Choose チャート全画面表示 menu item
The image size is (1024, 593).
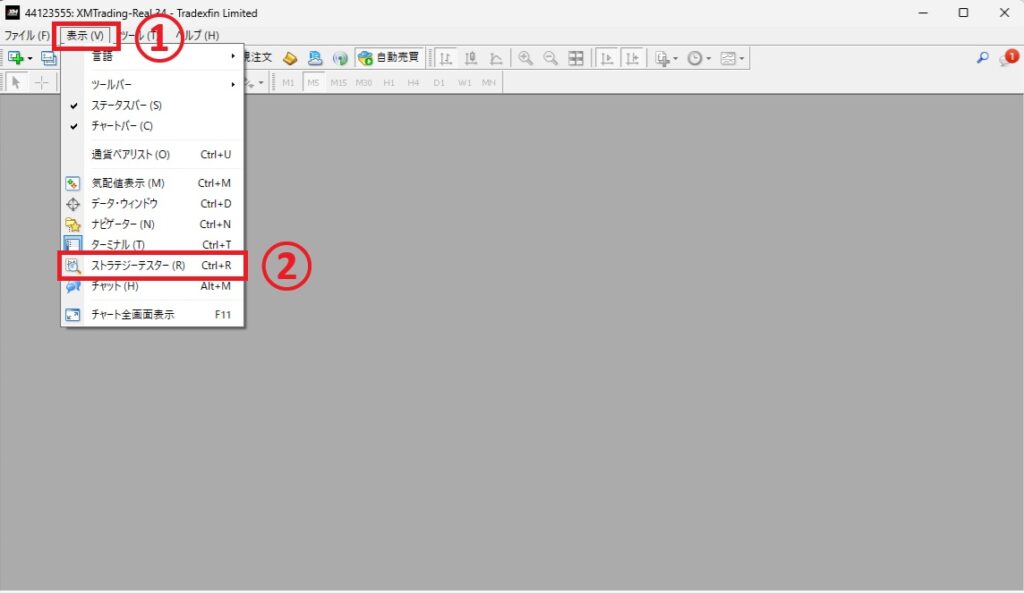click(x=152, y=315)
